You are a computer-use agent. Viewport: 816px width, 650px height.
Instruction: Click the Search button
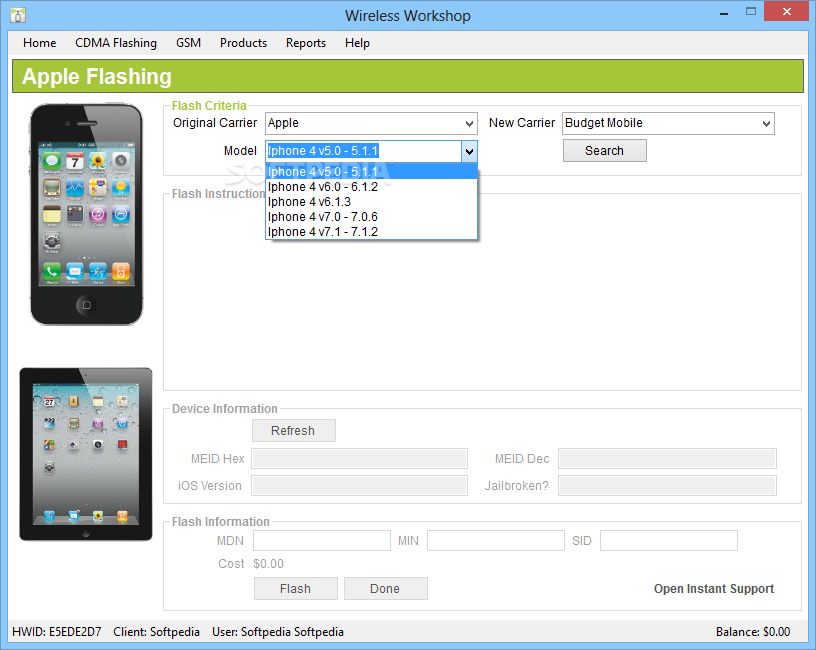(604, 151)
